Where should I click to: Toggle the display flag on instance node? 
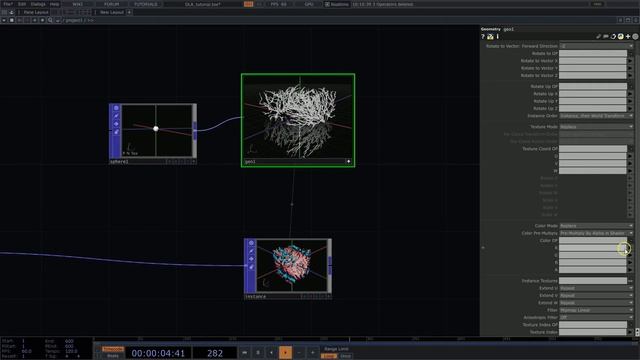[251, 259]
